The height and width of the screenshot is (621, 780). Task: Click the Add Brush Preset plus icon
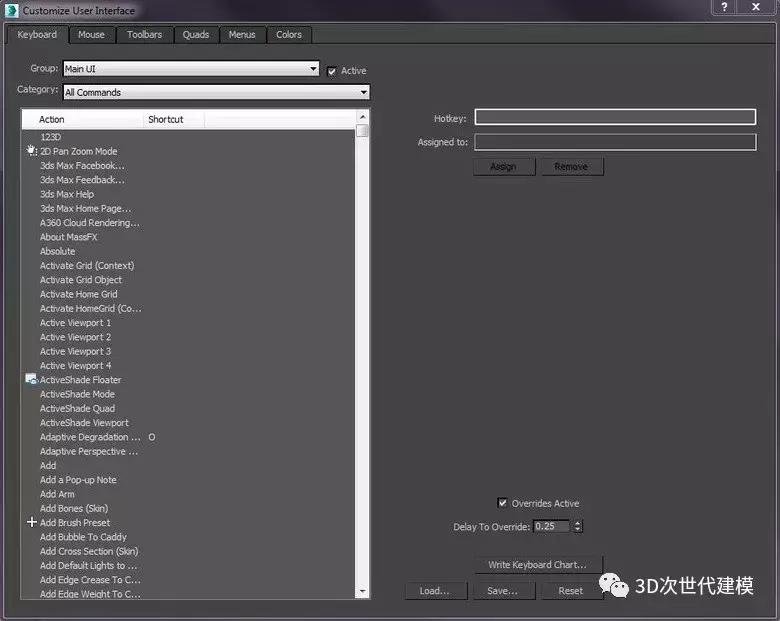pyautogui.click(x=32, y=522)
